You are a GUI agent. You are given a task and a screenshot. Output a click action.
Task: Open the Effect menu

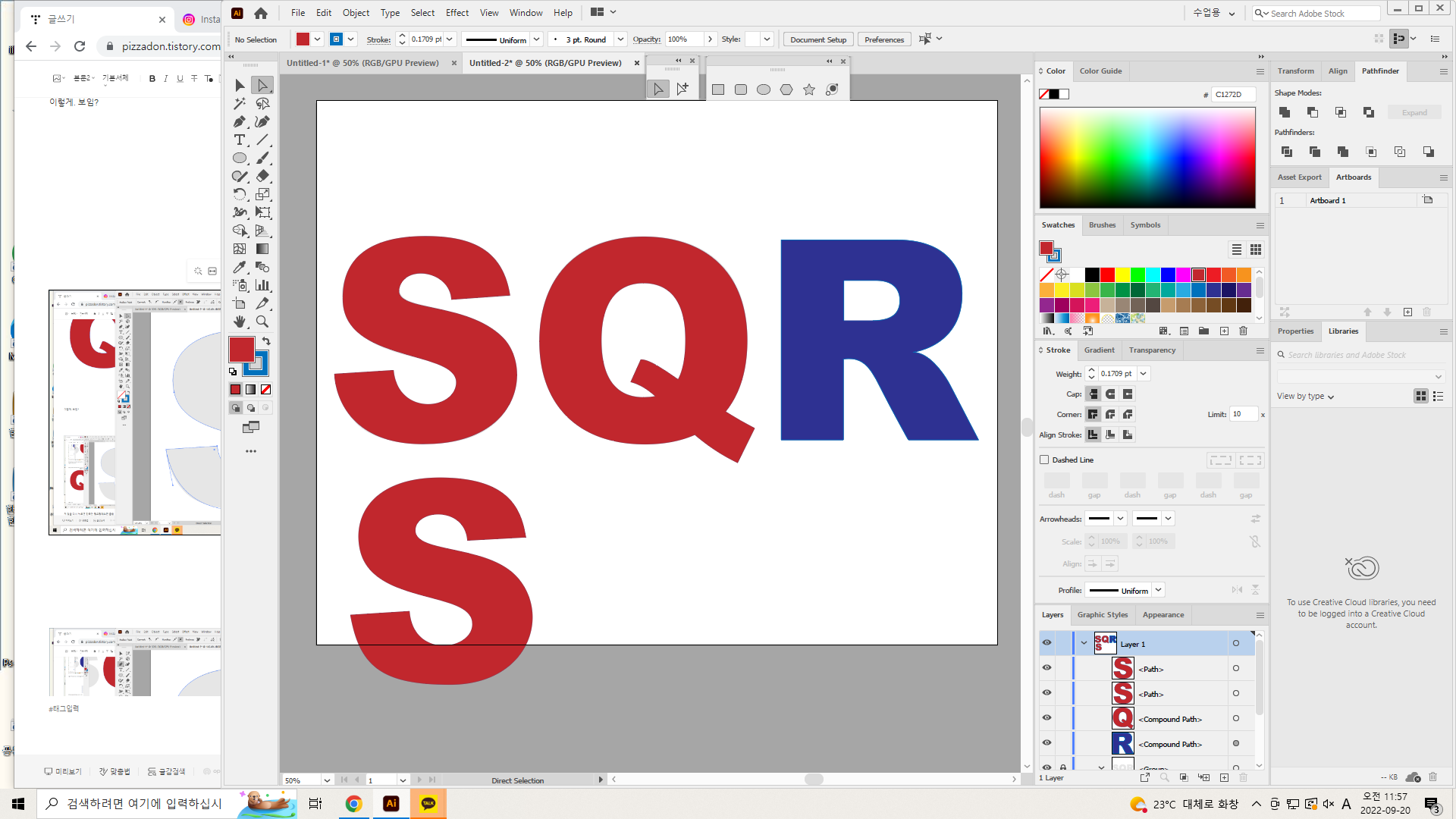click(x=457, y=13)
